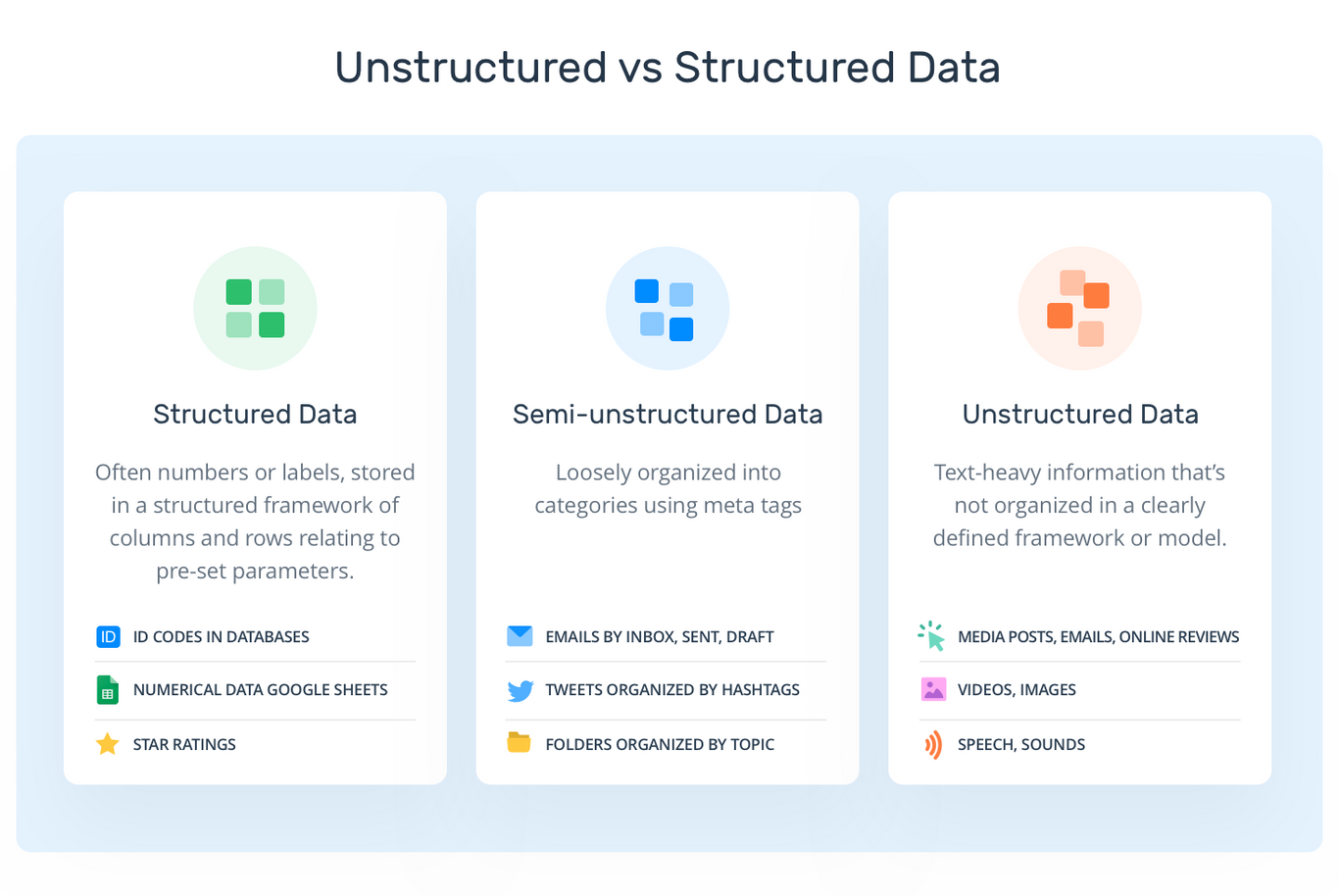Select the Structured Data heading
The height and width of the screenshot is (896, 1339).
(x=255, y=414)
